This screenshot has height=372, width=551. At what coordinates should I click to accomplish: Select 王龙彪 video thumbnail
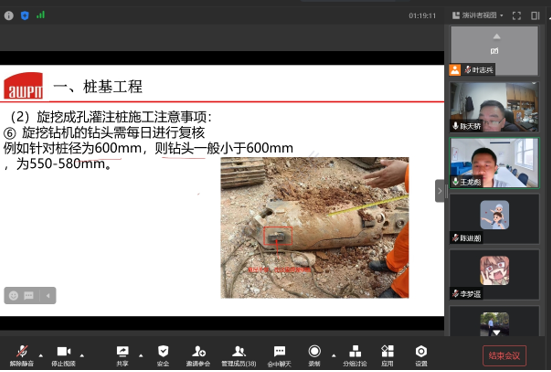click(x=494, y=163)
